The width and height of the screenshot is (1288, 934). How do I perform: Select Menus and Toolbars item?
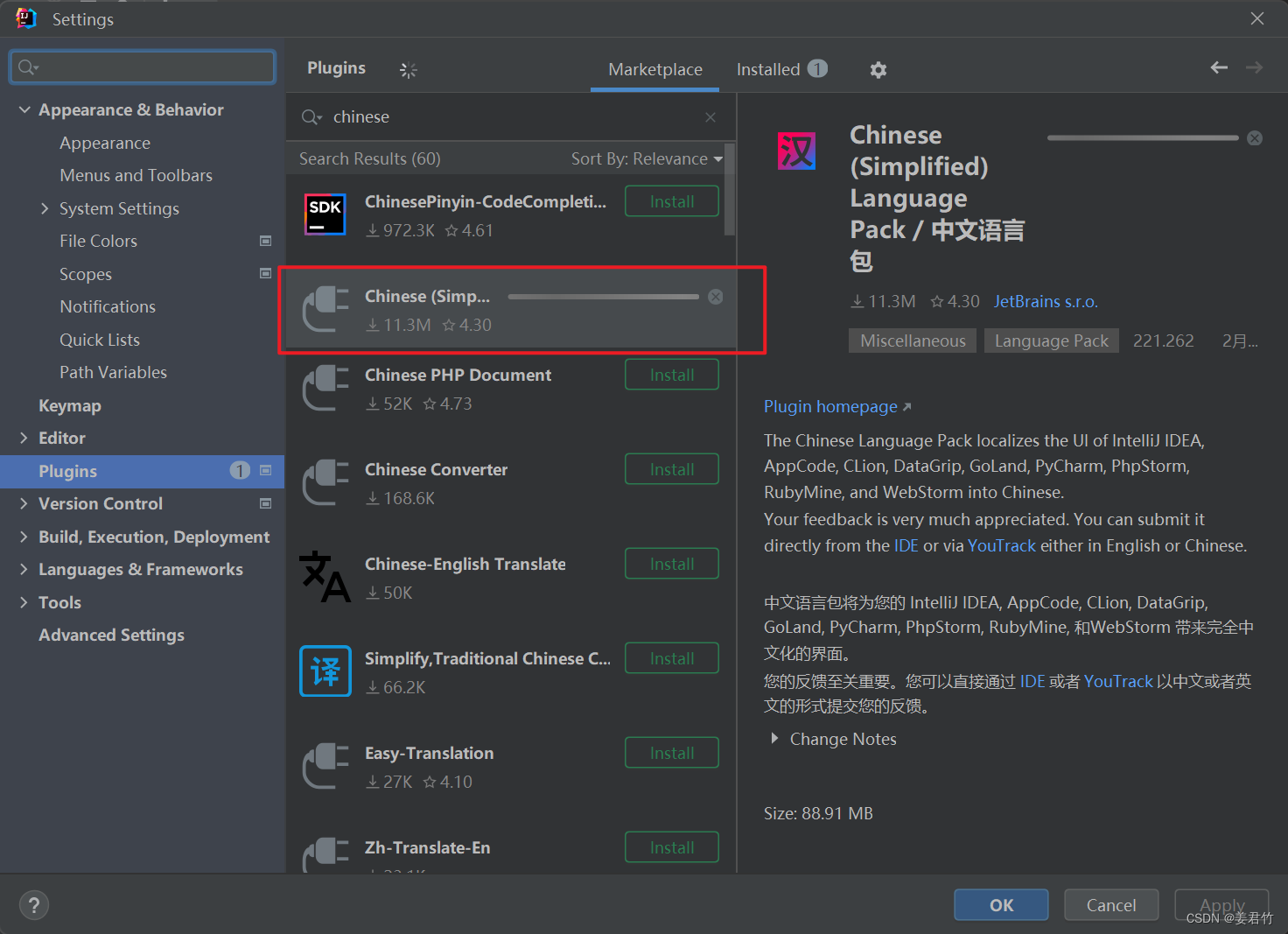tap(136, 175)
